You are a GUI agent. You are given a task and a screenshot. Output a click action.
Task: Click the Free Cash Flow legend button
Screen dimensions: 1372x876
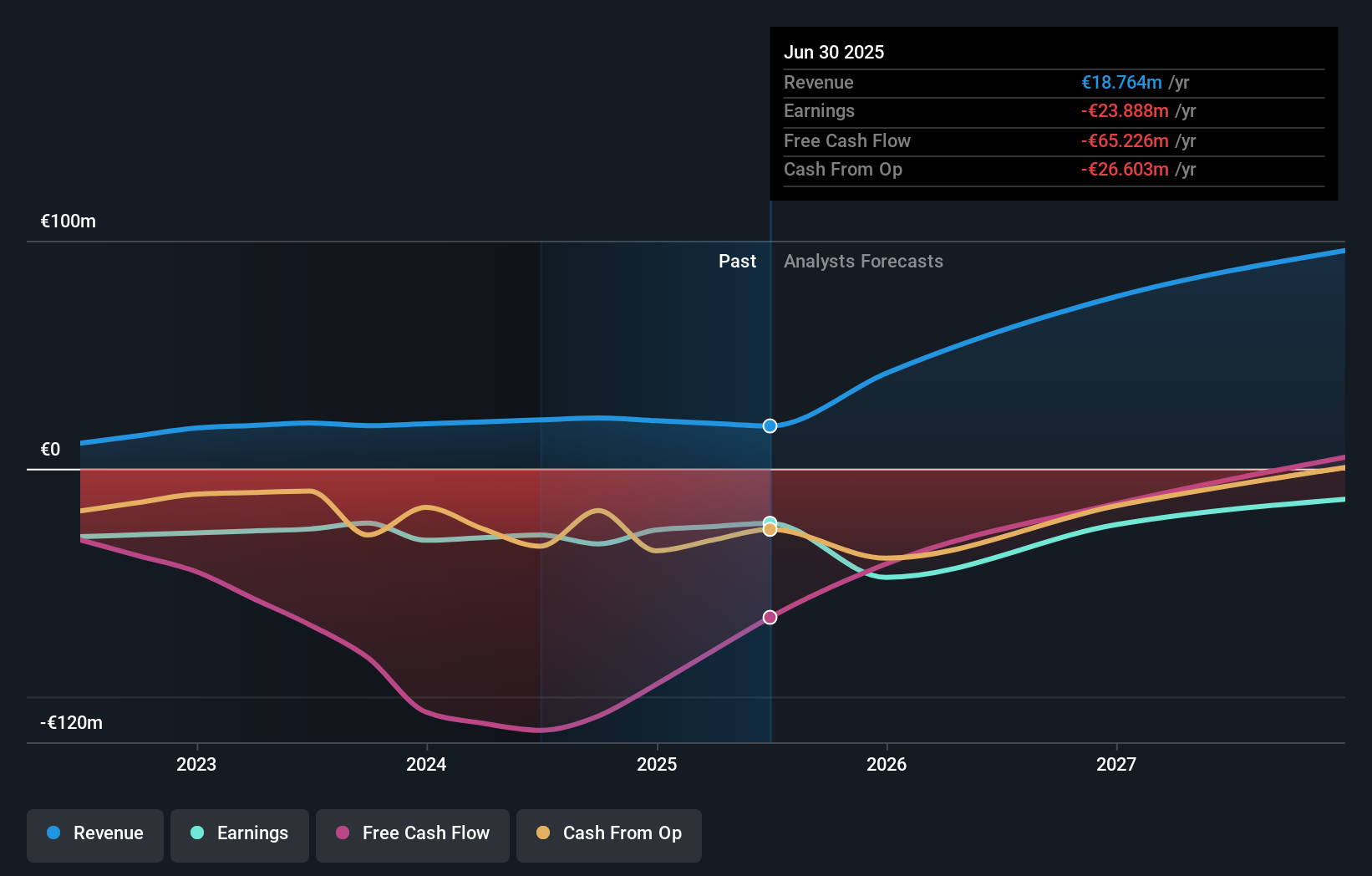click(x=413, y=833)
